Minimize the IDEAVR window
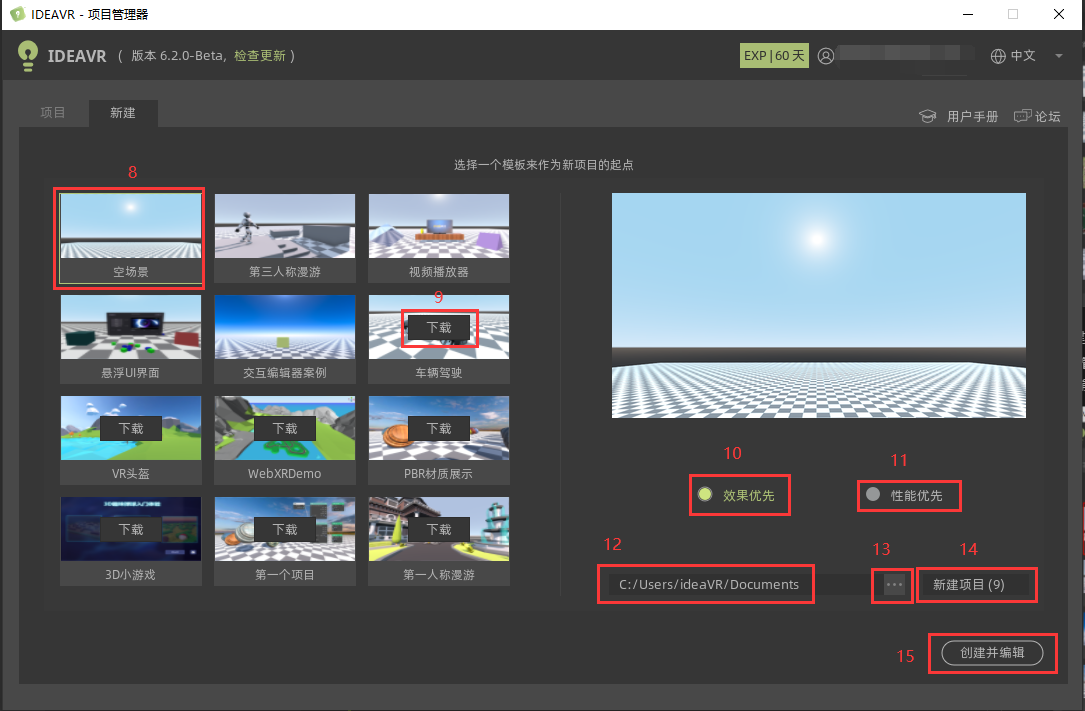 (x=968, y=15)
